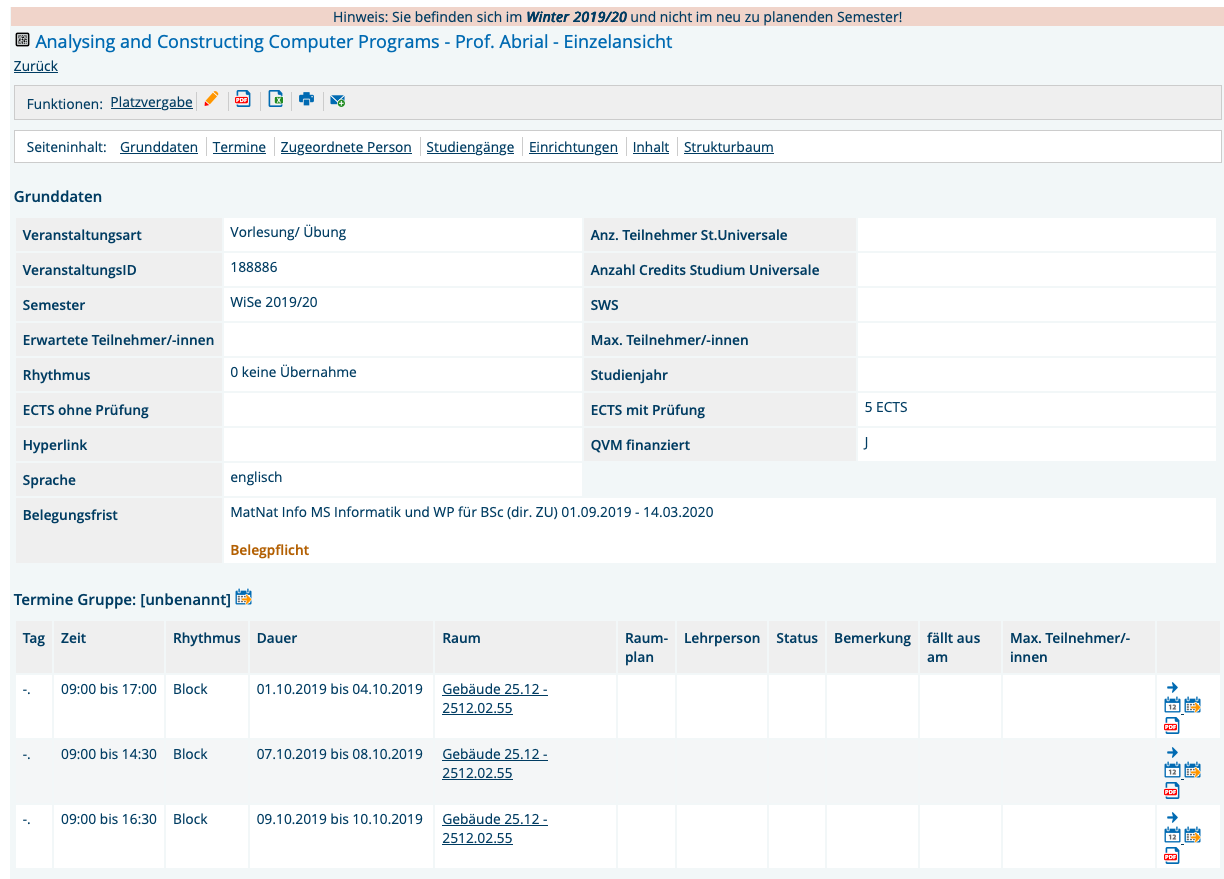Click date range 01.10.2019 bis 04.10.2019
This screenshot has width=1224, height=879.
point(340,689)
